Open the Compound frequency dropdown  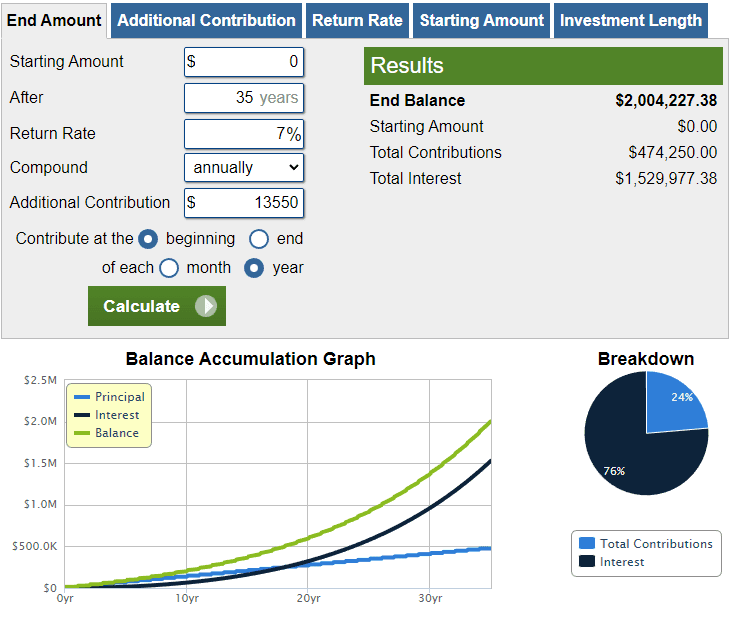coord(244,167)
